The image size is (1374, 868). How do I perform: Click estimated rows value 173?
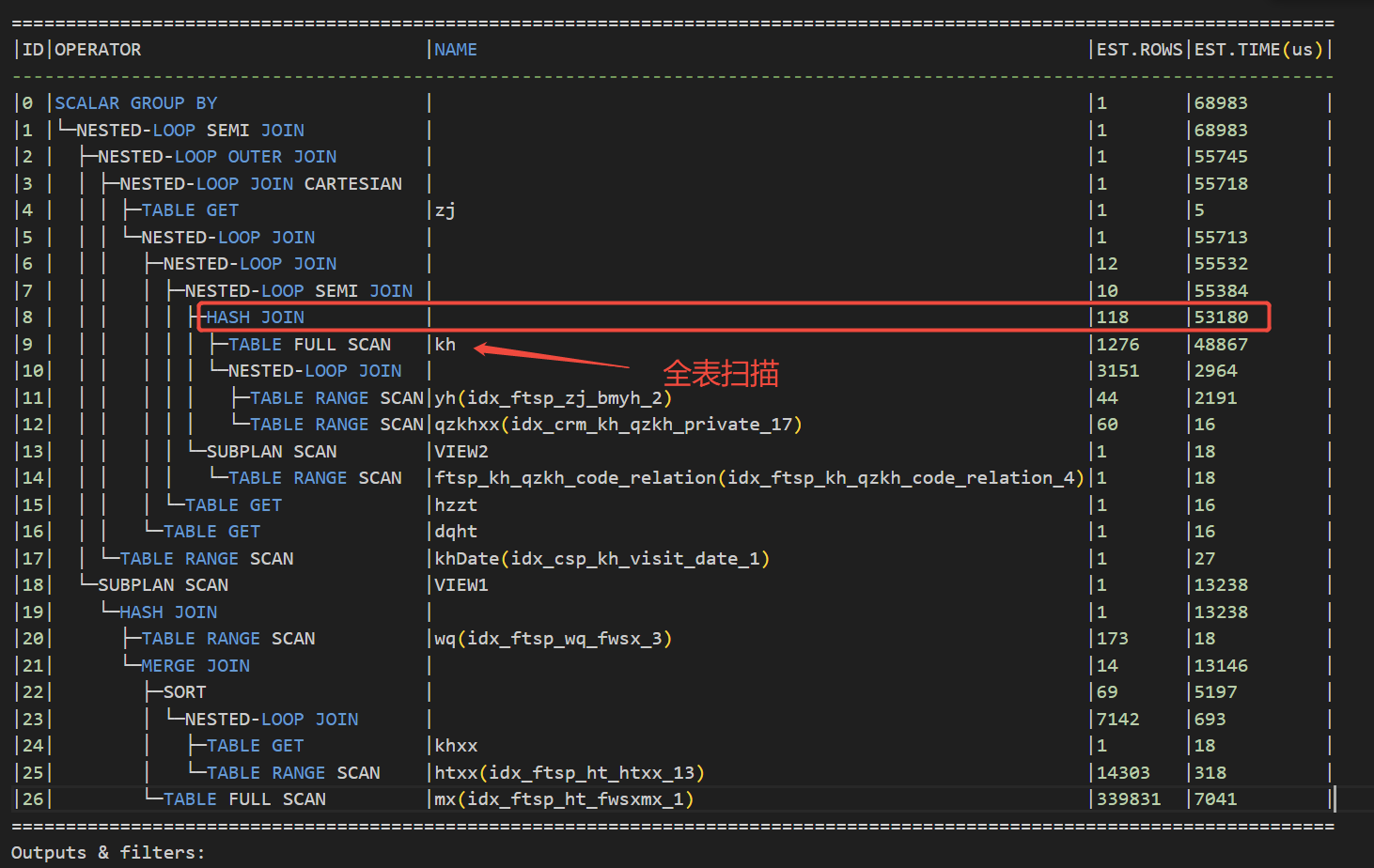(1113, 639)
